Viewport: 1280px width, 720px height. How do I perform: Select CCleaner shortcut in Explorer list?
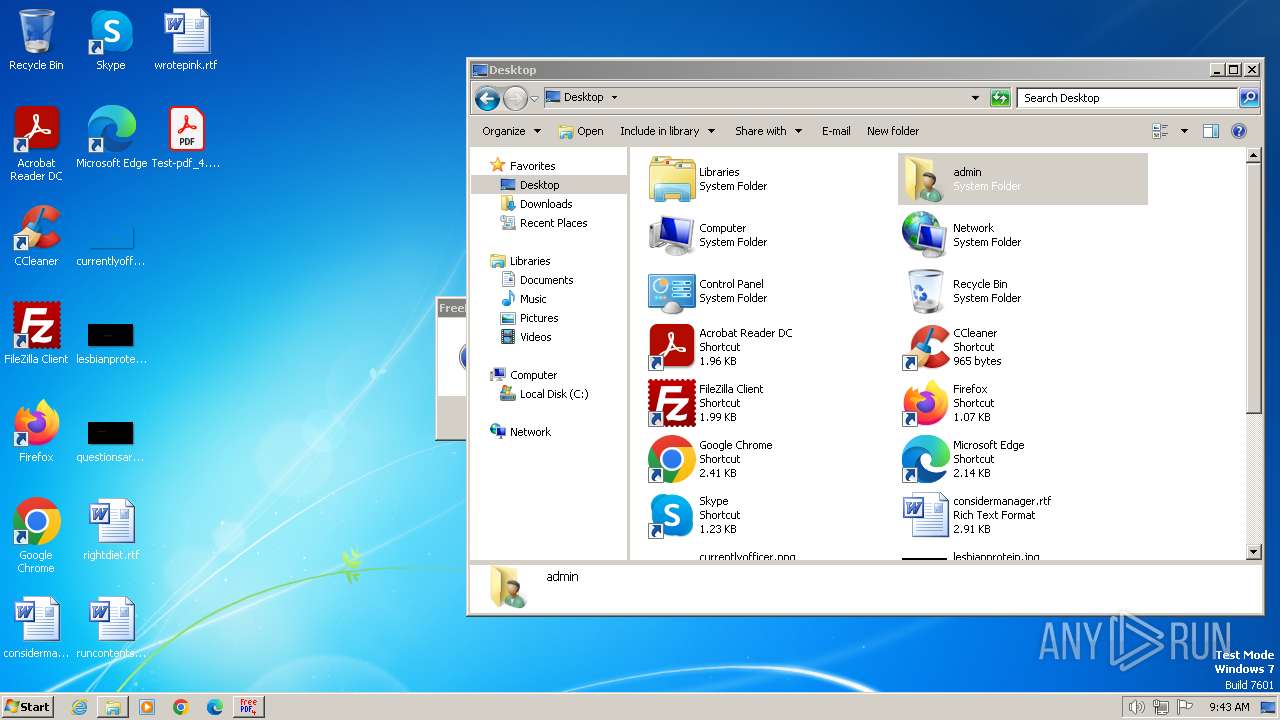coord(950,347)
